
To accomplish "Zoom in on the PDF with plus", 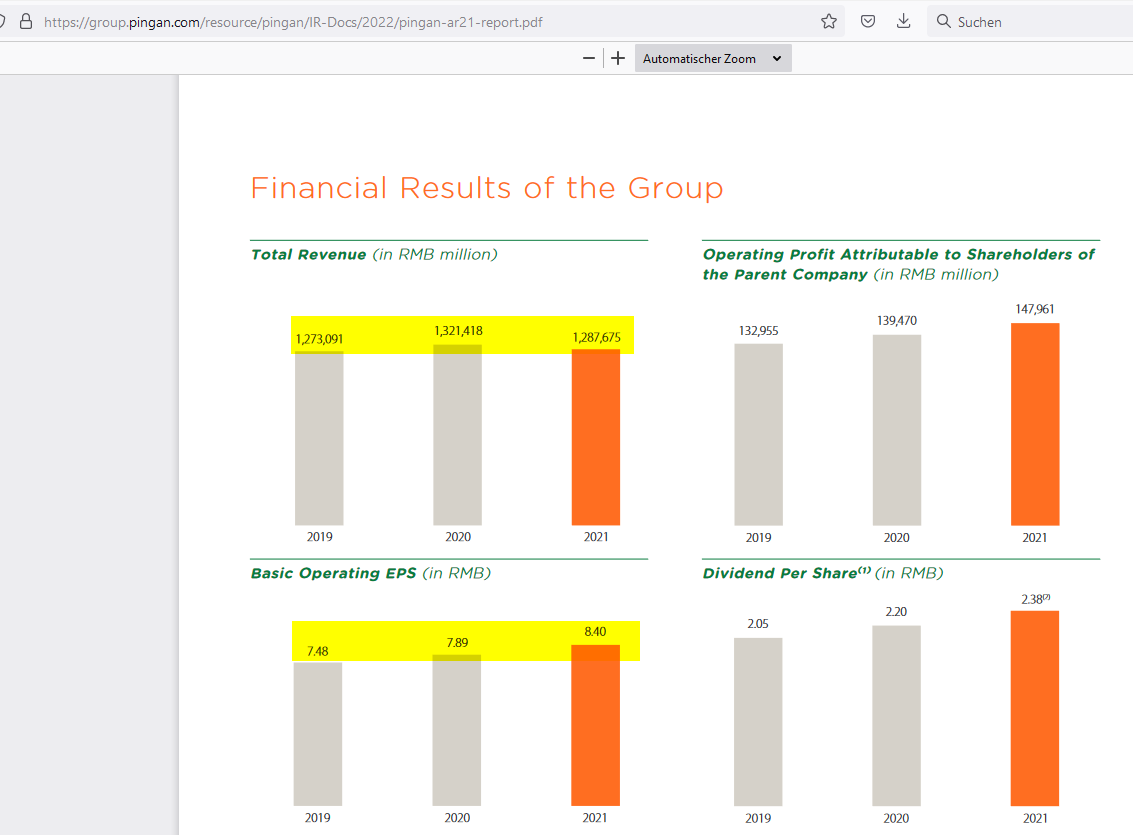I will point(618,58).
